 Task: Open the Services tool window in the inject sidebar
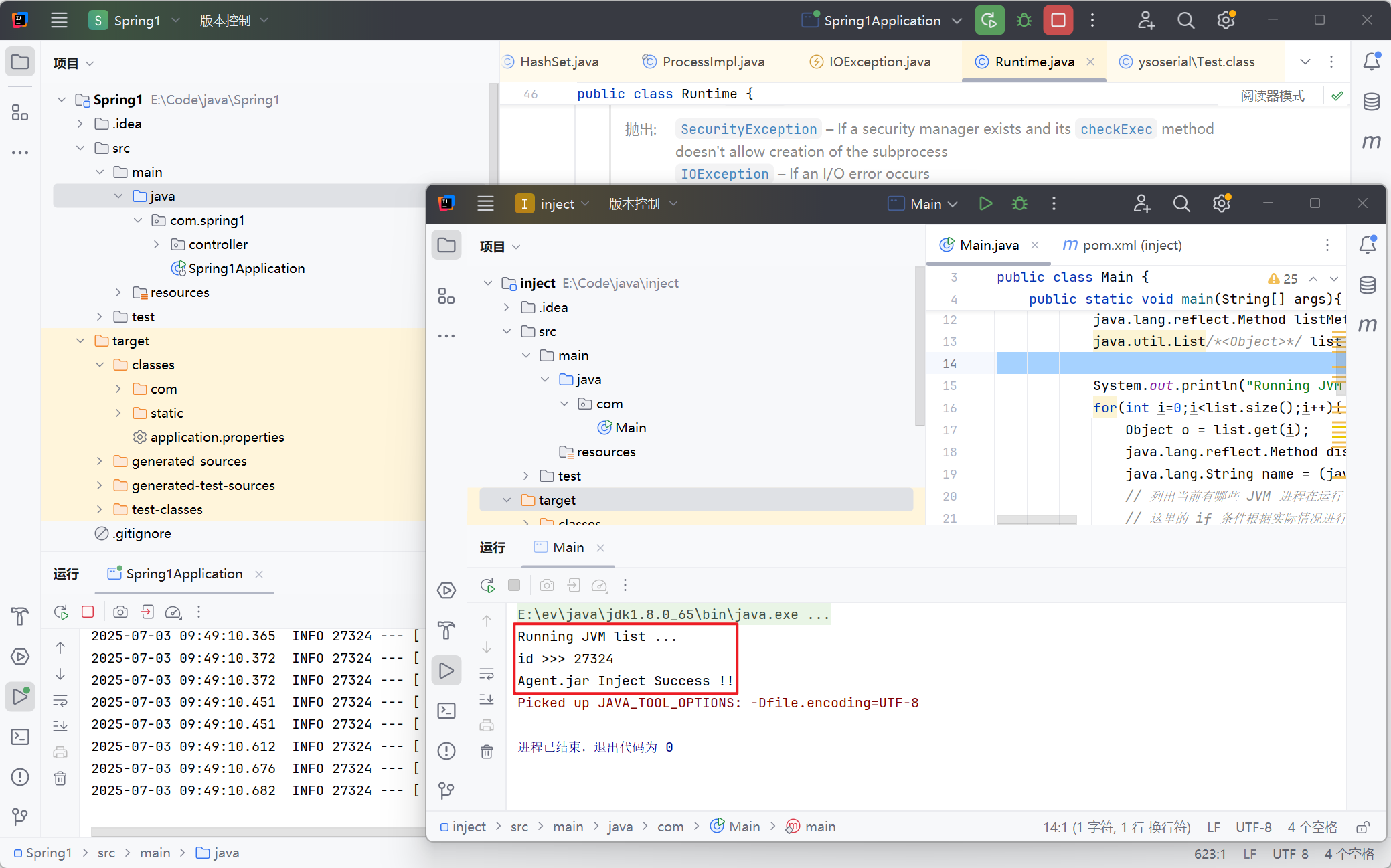(446, 590)
